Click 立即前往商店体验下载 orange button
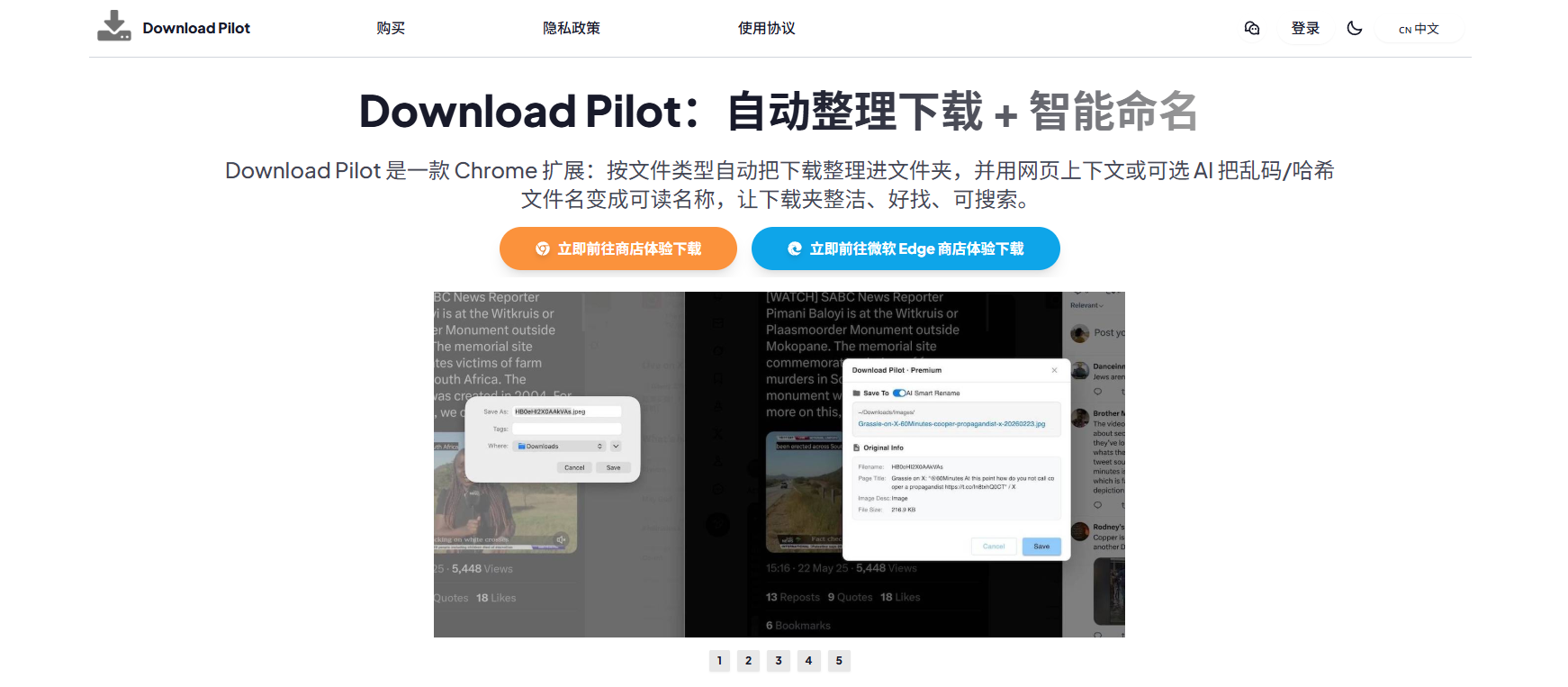 coord(618,249)
